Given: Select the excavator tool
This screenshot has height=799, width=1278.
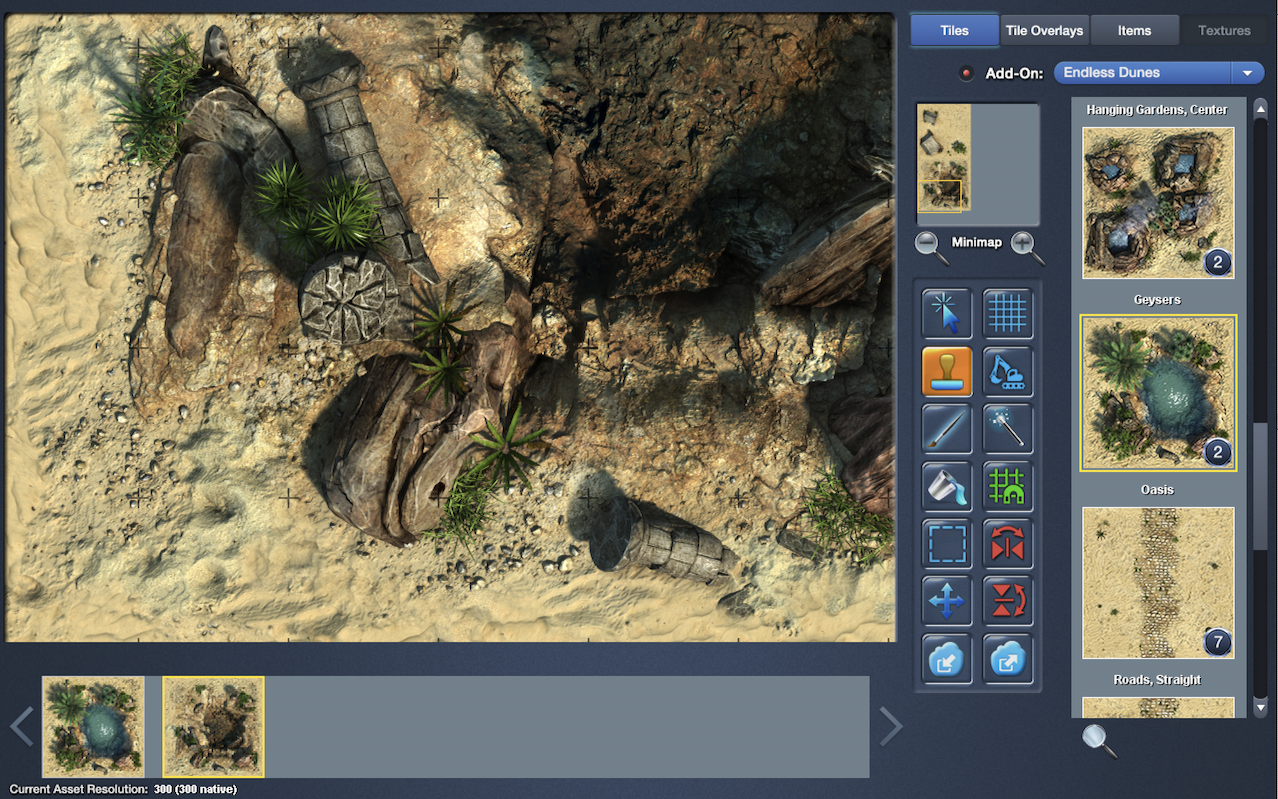Looking at the screenshot, I should [x=1008, y=372].
